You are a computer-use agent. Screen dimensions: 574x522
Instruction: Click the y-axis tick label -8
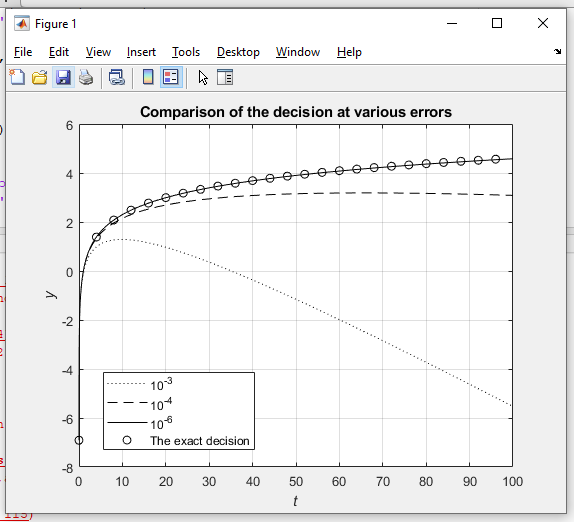click(x=67, y=469)
